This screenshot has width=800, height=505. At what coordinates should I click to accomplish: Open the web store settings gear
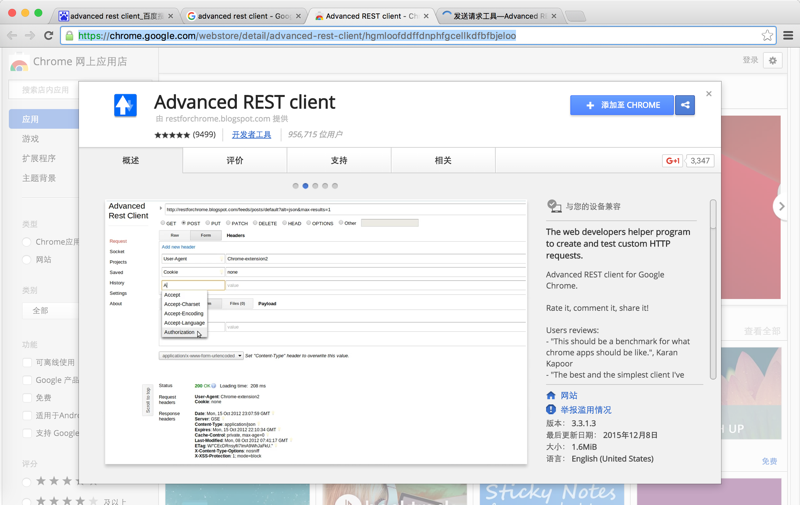(x=772, y=61)
